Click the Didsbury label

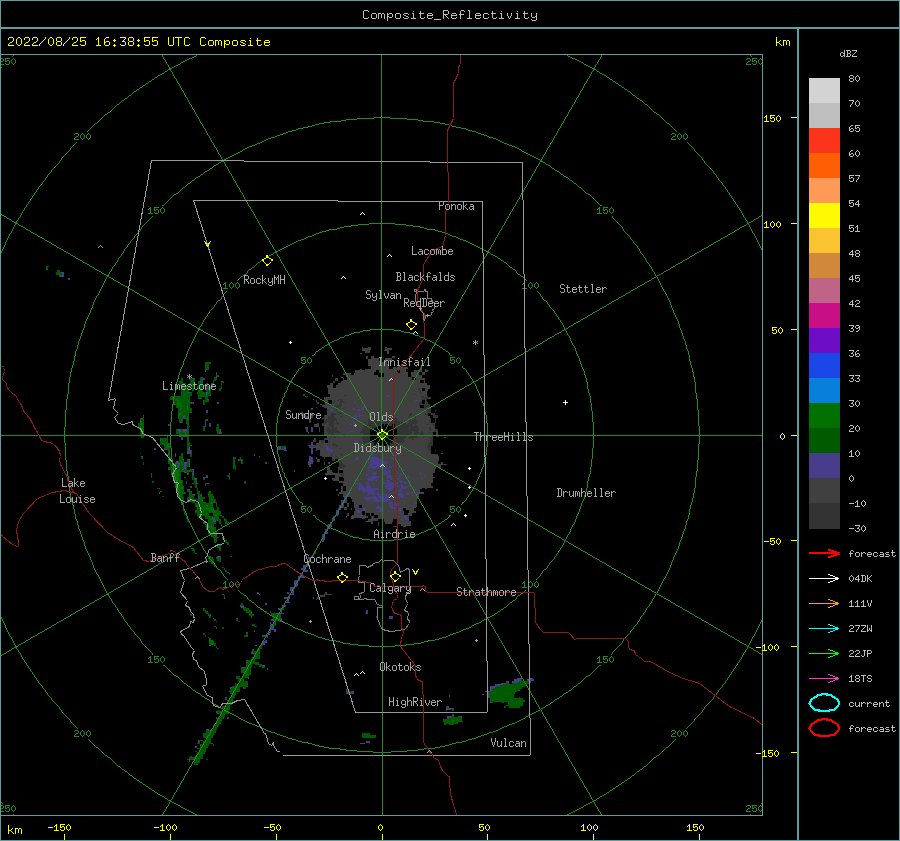pyautogui.click(x=377, y=448)
